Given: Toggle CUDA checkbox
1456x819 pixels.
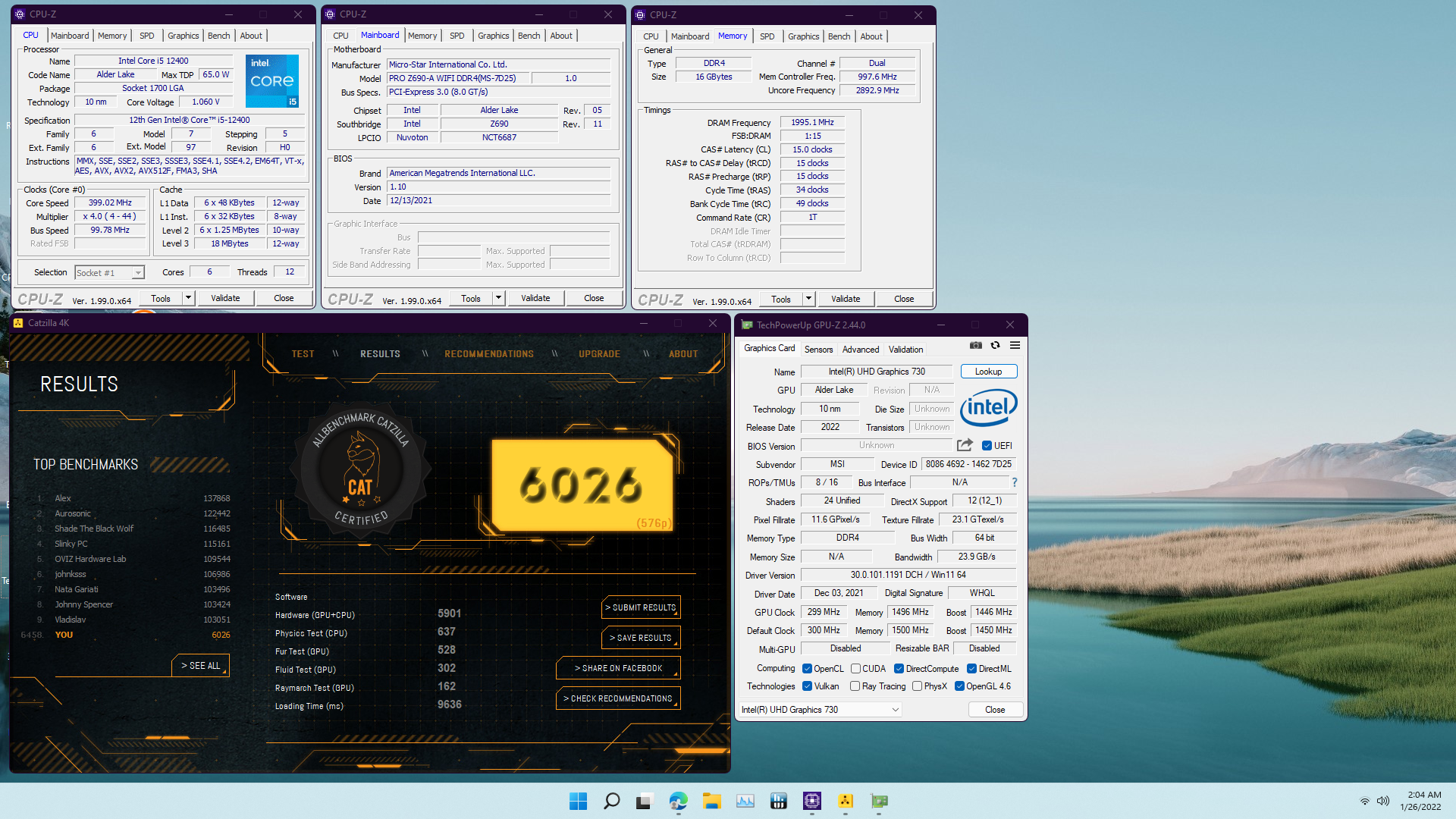Looking at the screenshot, I should [855, 669].
